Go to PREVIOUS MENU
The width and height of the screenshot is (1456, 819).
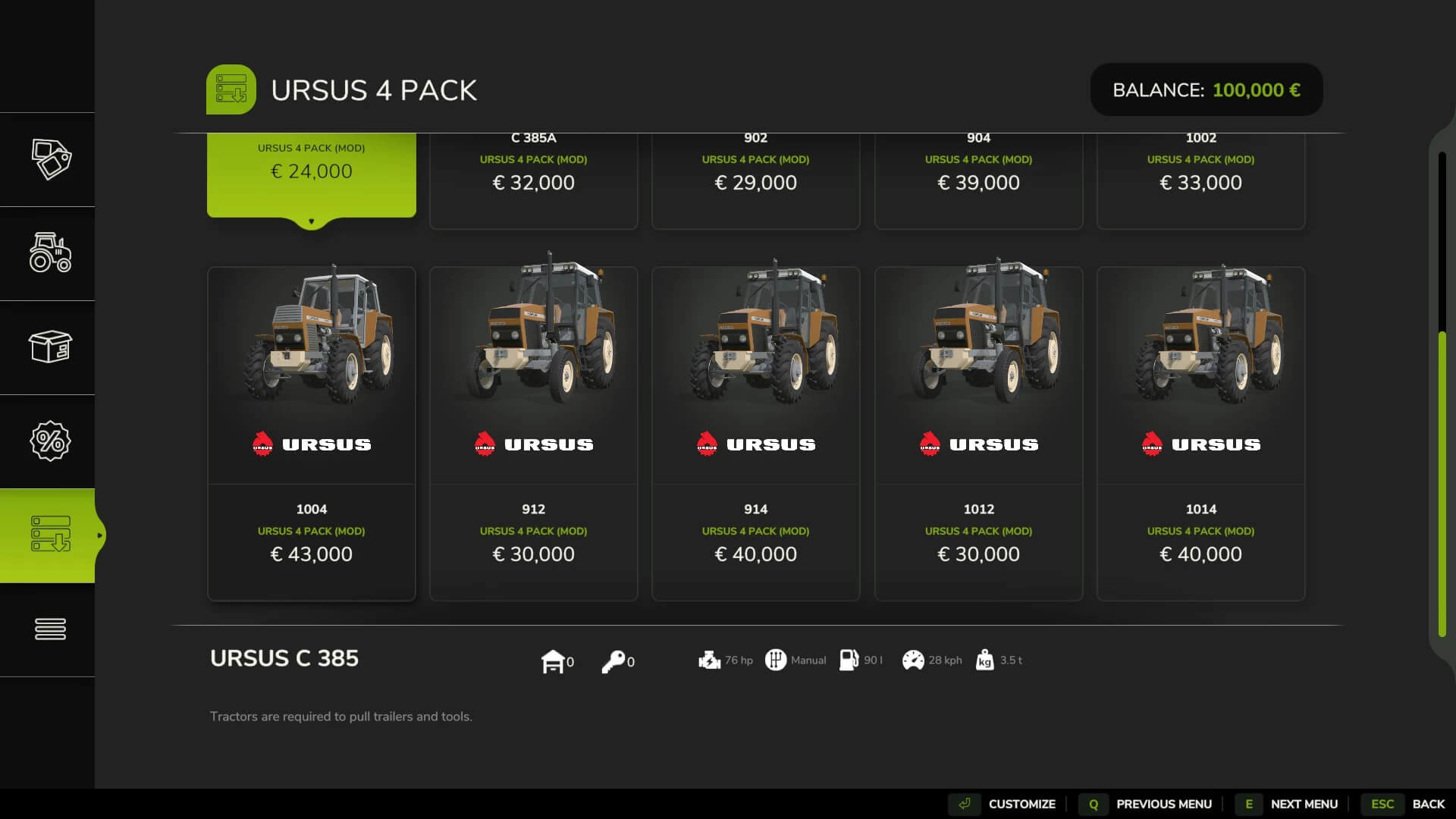[1146, 804]
